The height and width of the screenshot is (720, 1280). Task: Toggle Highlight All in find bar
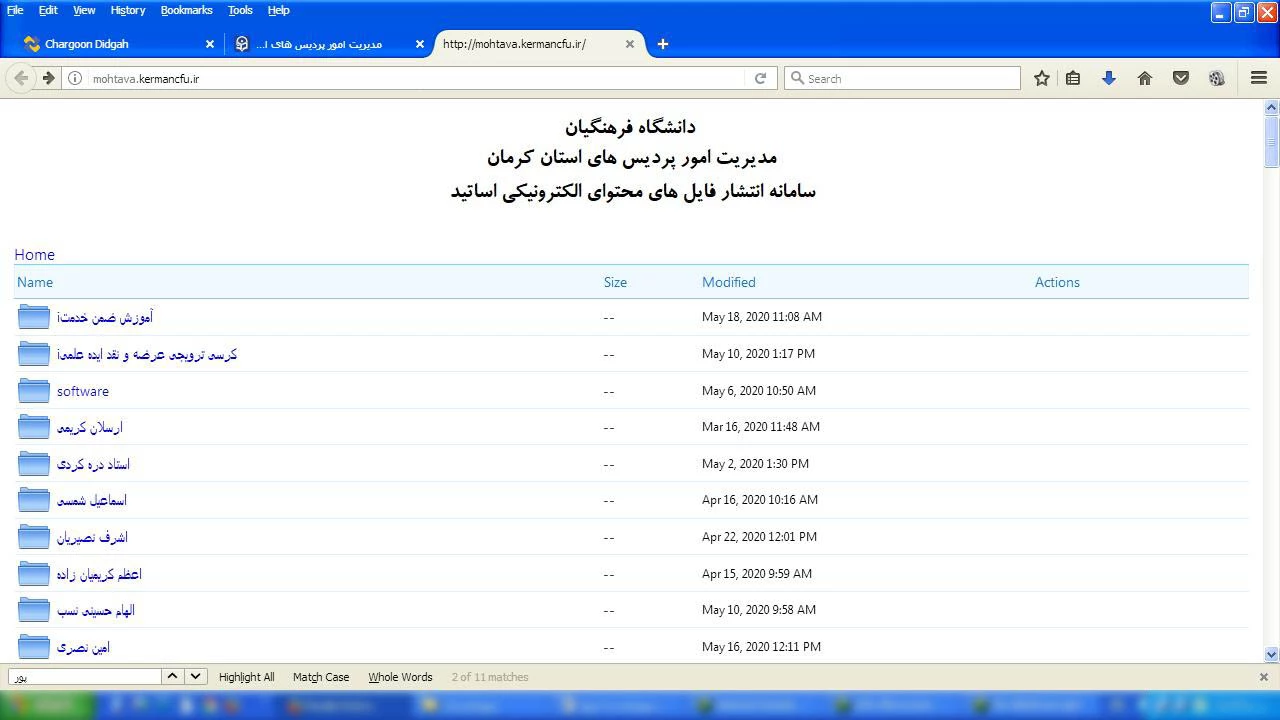tap(246, 677)
